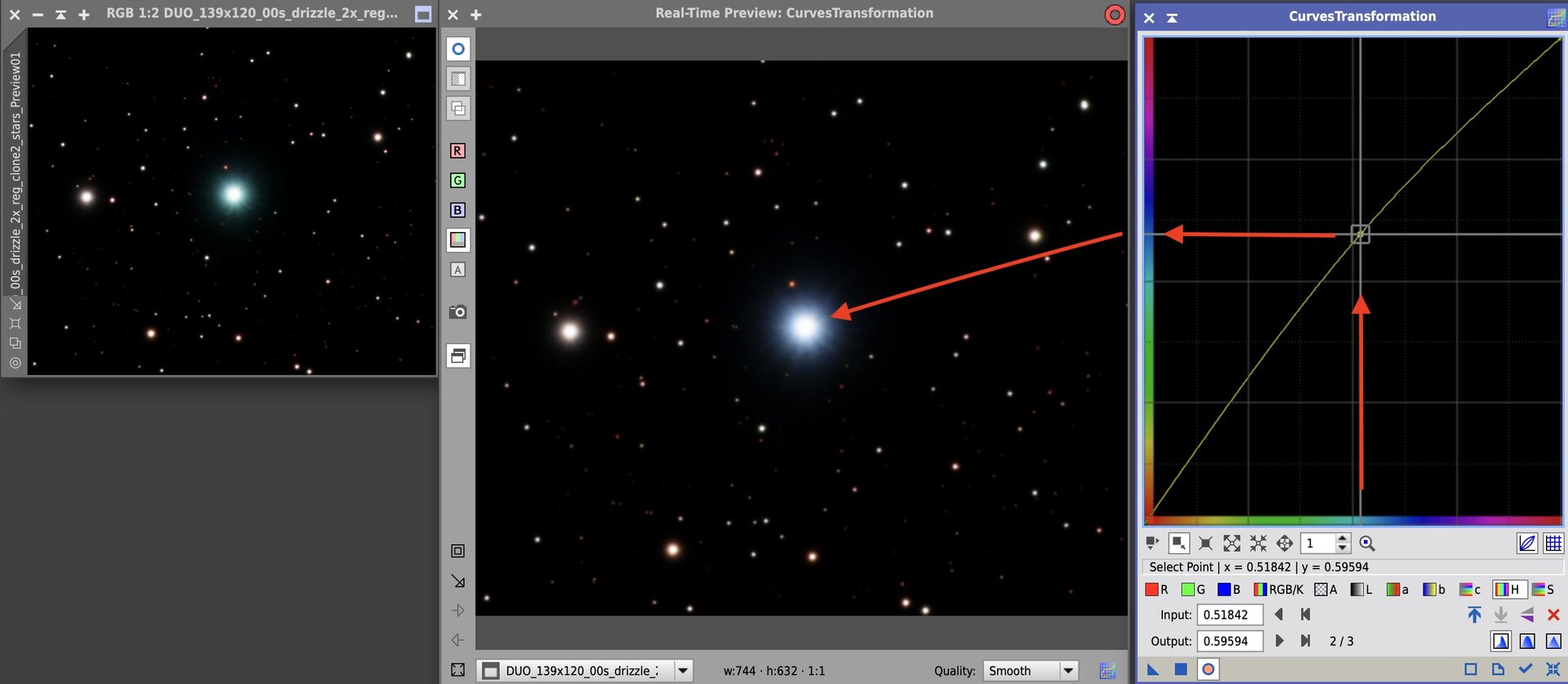Switch to the RGB/K combined curve
1568x684 pixels.
click(1278, 589)
